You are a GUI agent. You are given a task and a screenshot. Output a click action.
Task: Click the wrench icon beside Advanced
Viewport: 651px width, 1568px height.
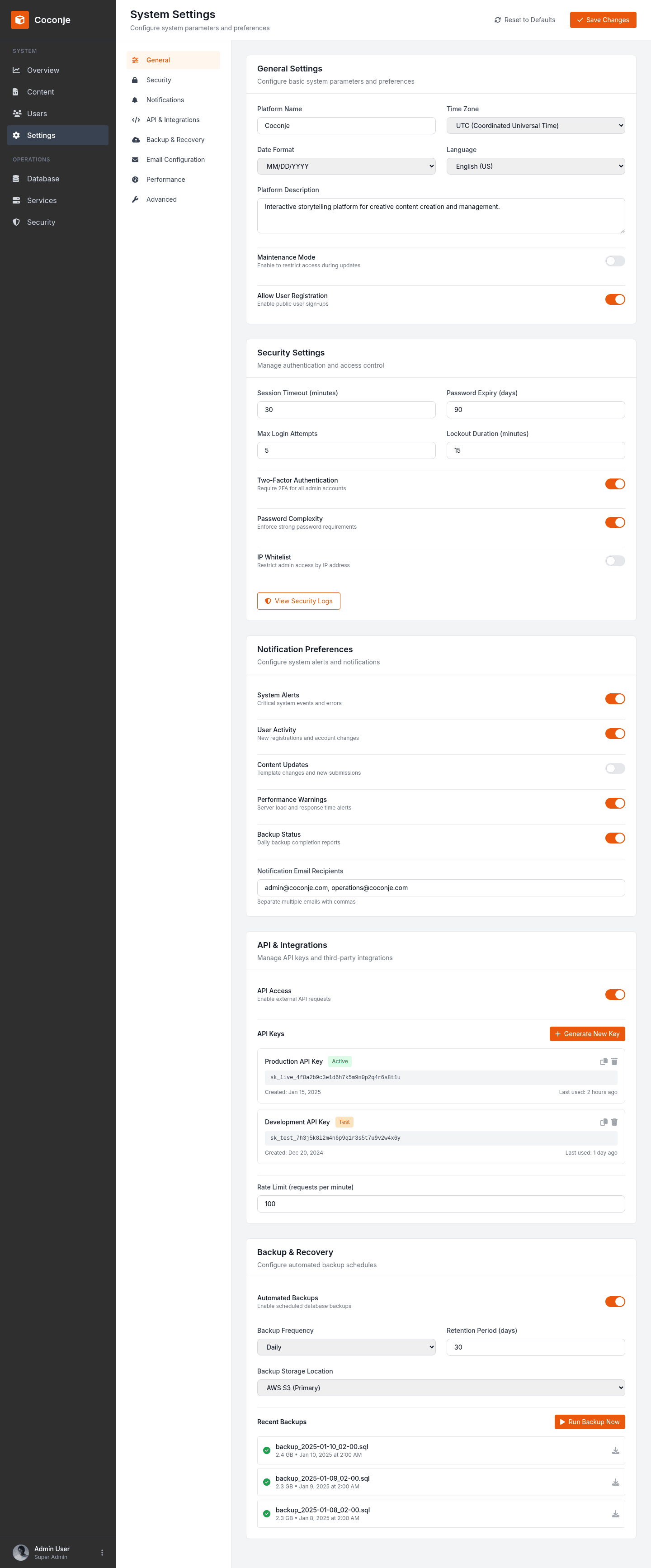(x=135, y=199)
